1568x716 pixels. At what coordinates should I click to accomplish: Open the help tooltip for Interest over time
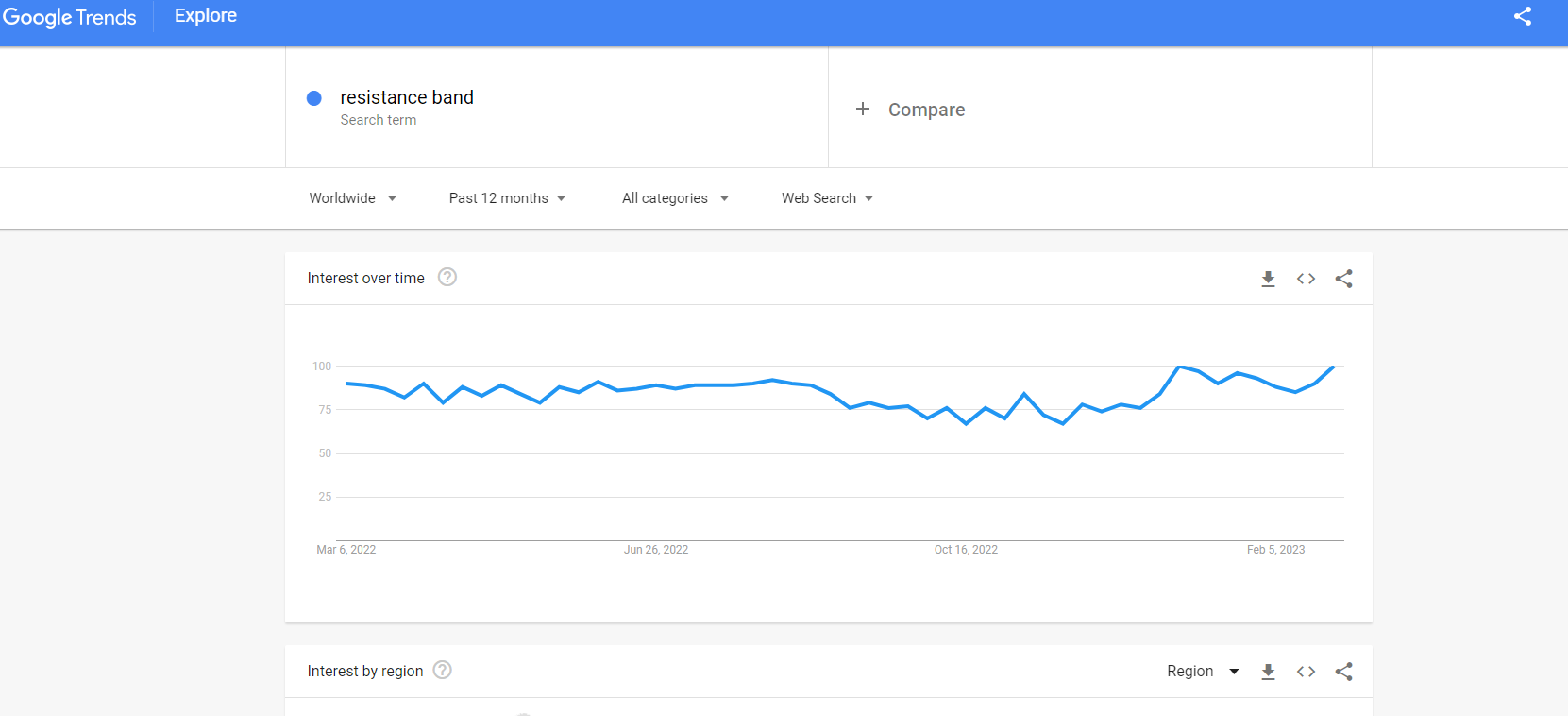tap(447, 277)
